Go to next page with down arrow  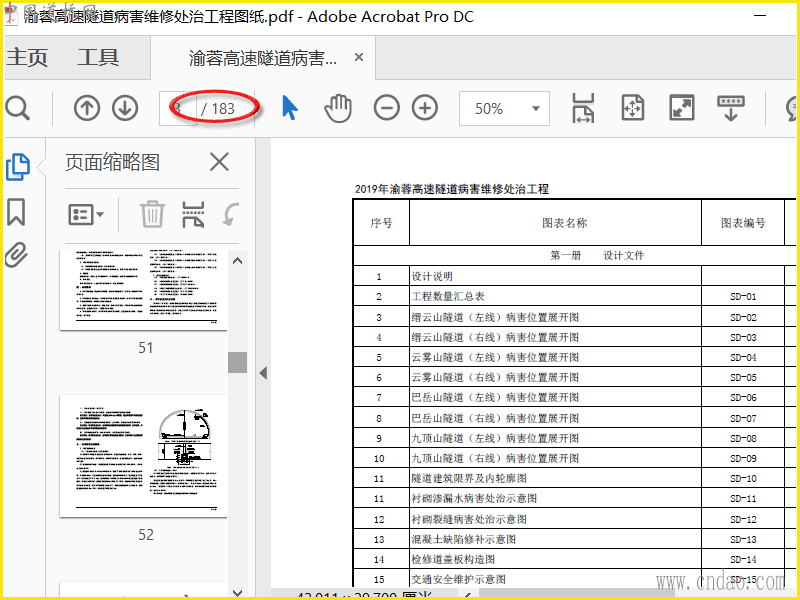tap(125, 108)
